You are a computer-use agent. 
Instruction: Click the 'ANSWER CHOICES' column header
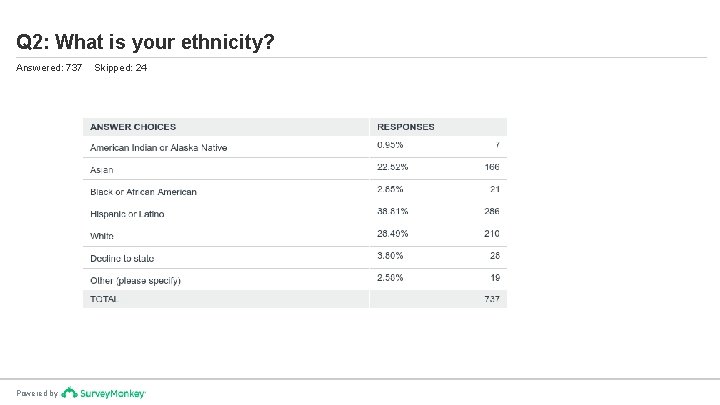133,127
